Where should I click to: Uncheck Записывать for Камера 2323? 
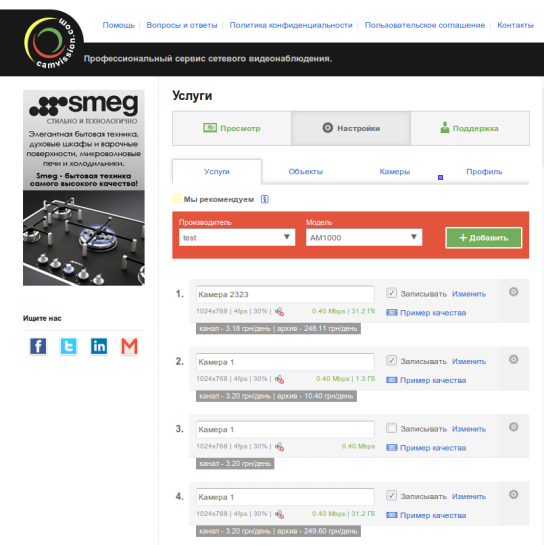point(391,293)
